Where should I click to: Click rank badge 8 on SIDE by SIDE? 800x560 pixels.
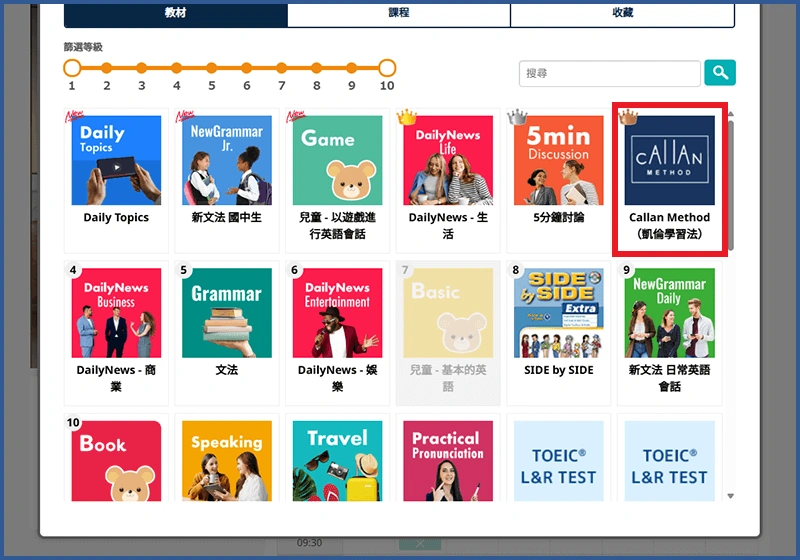click(x=516, y=270)
